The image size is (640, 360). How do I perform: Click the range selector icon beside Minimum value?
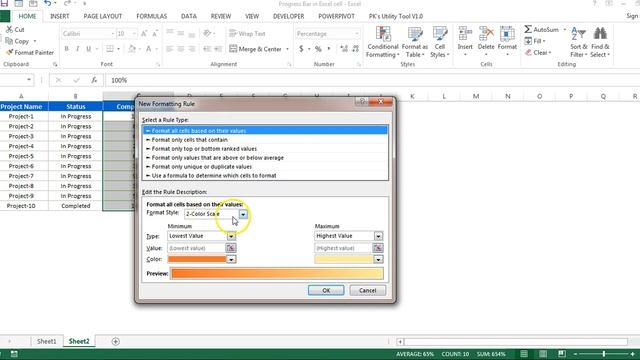point(231,248)
